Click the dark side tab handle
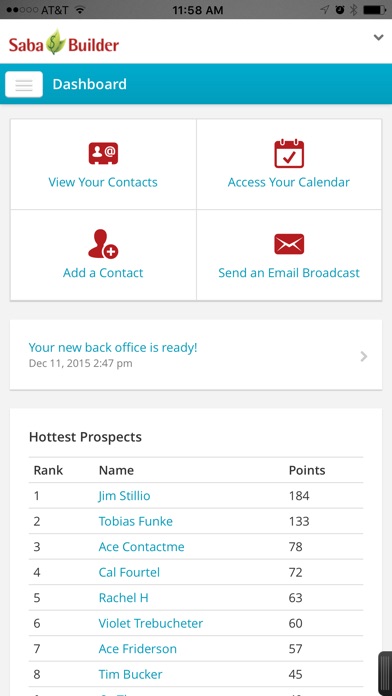Screen dimensions: 392x696 (x=385, y=674)
